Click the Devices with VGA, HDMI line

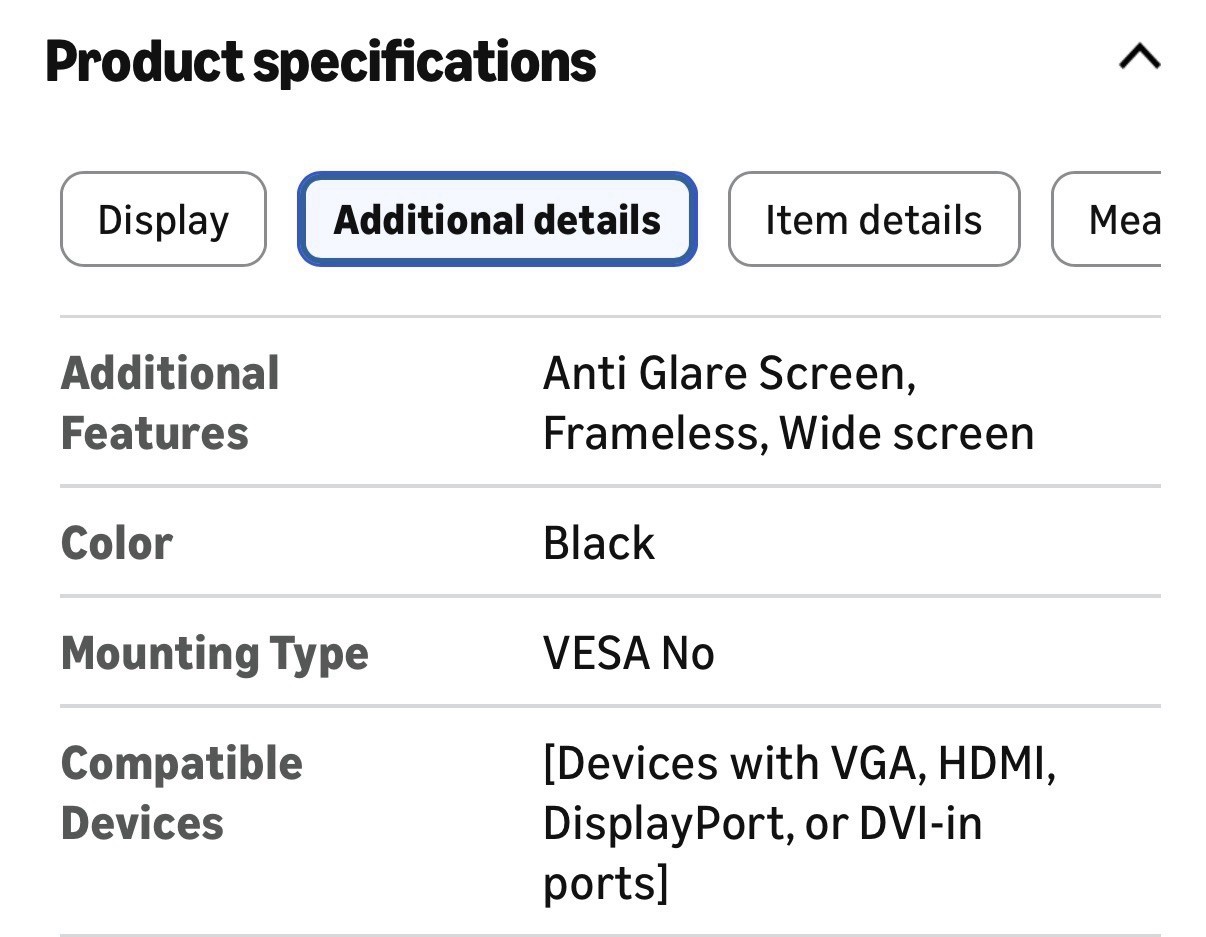point(799,764)
